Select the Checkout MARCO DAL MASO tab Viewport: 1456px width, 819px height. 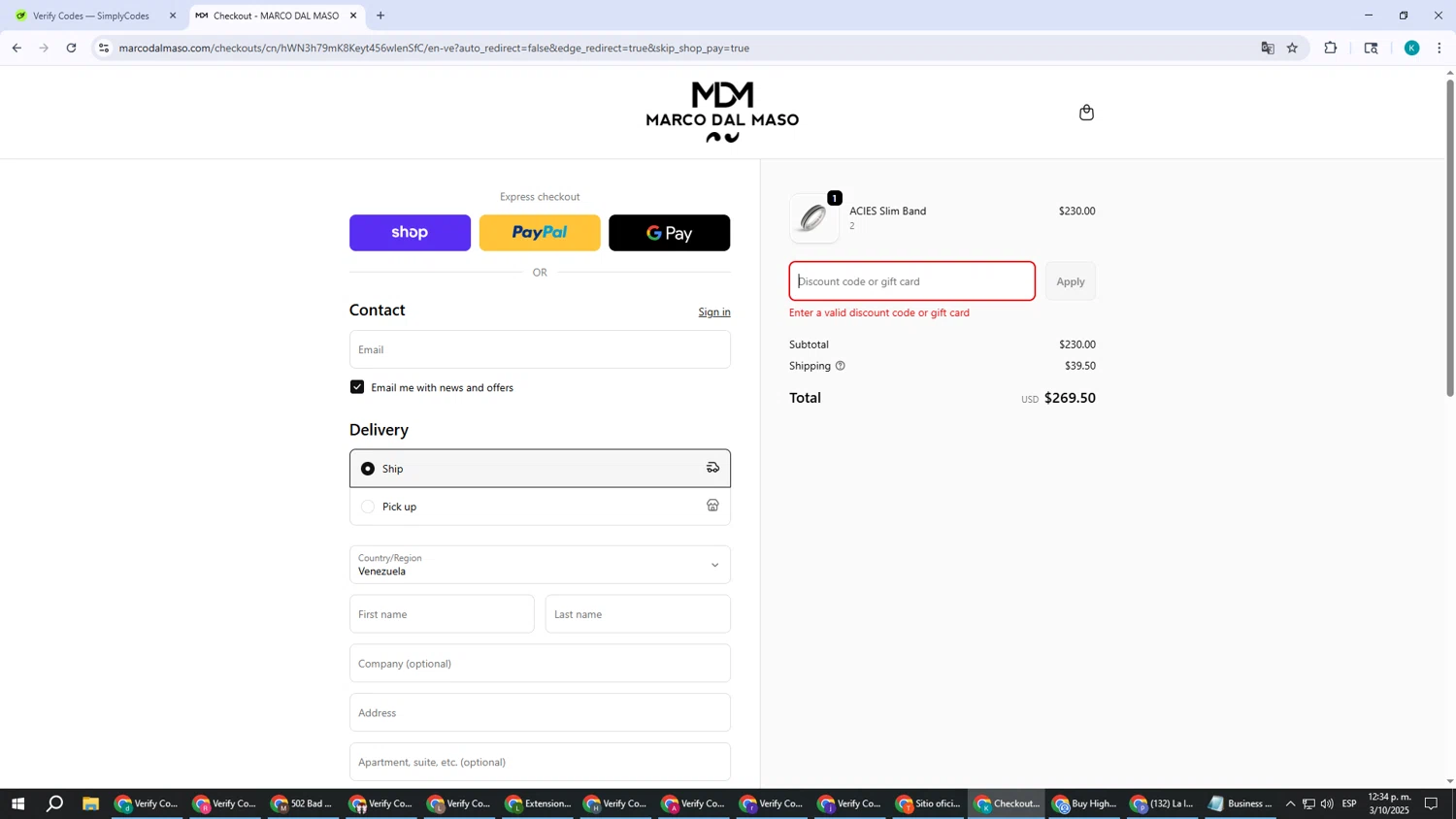pyautogui.click(x=276, y=16)
